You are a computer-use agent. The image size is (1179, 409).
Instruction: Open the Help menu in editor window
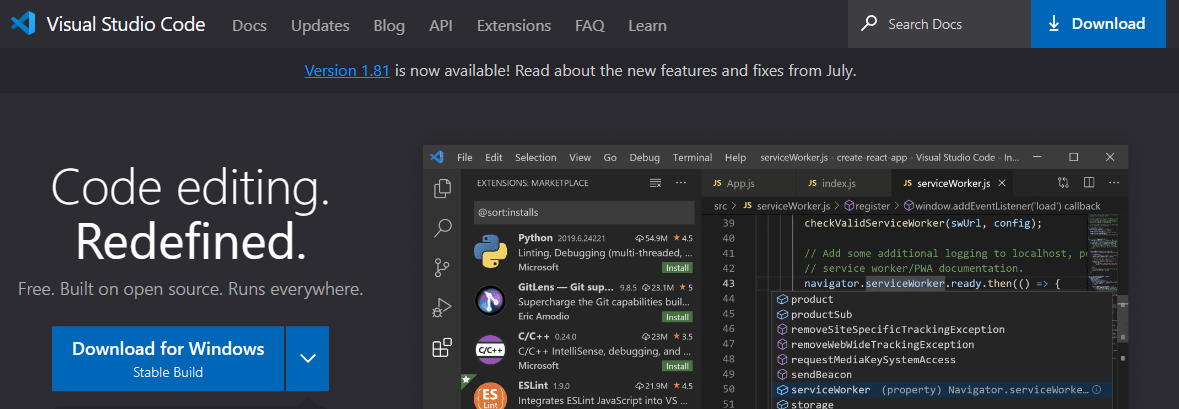(735, 157)
